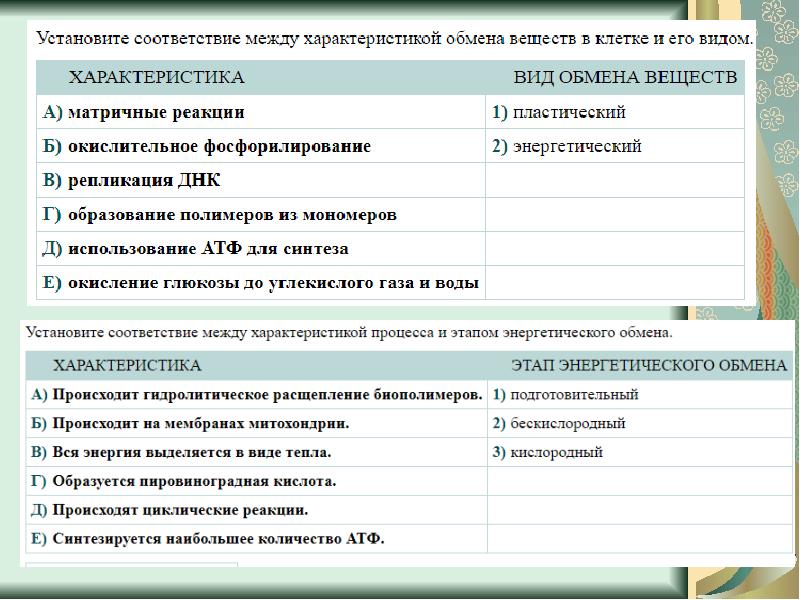Click the "ВИД ОБМЕНА ВЕЩЕСТВ" column header

(x=625, y=77)
